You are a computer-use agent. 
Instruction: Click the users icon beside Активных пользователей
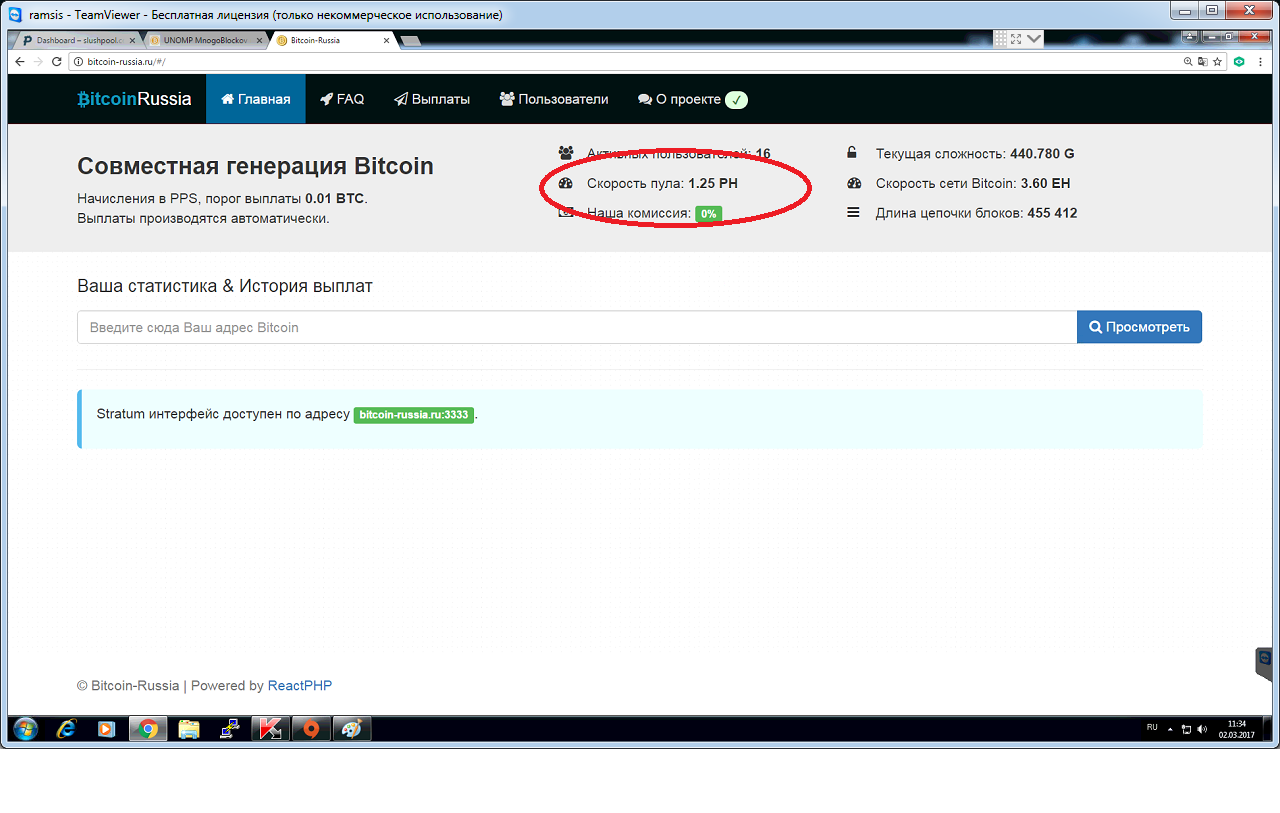pyautogui.click(x=566, y=154)
